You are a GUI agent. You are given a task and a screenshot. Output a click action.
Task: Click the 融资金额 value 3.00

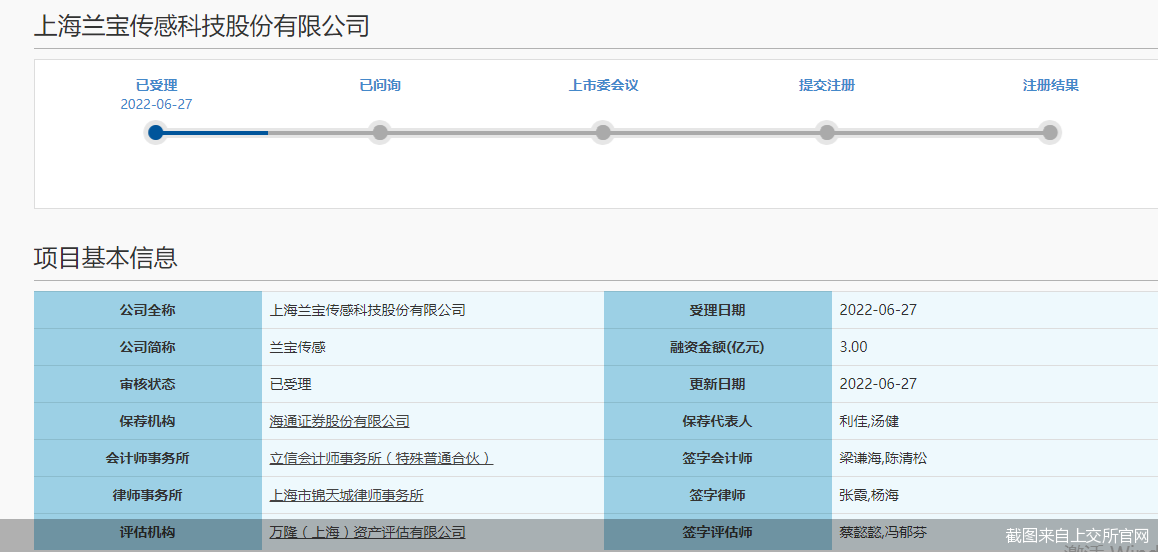pyautogui.click(x=853, y=347)
